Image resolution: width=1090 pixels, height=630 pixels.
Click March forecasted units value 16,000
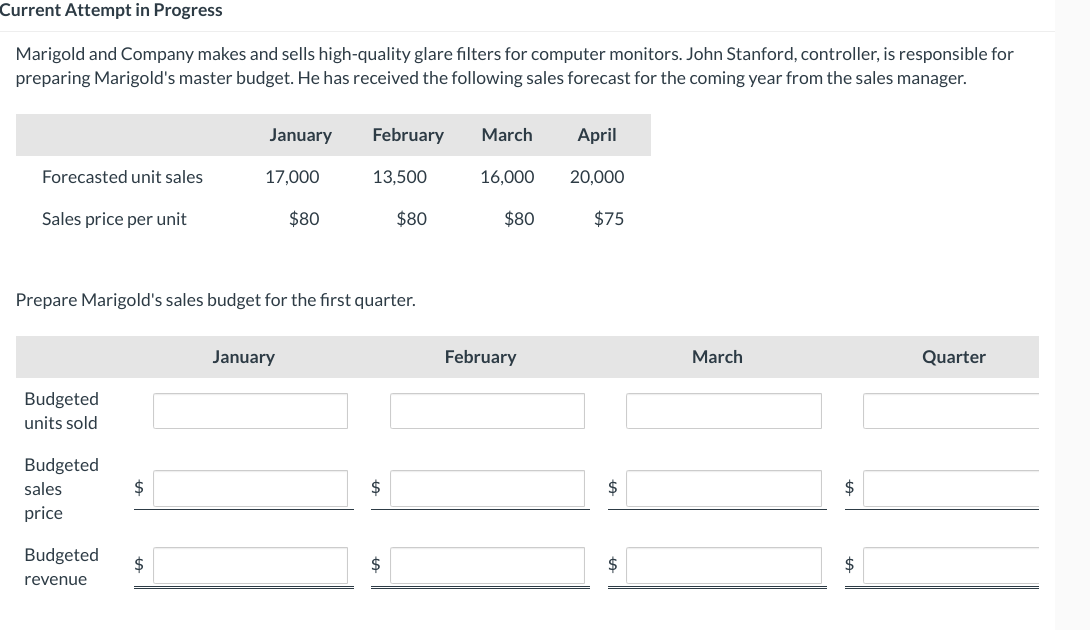[507, 177]
